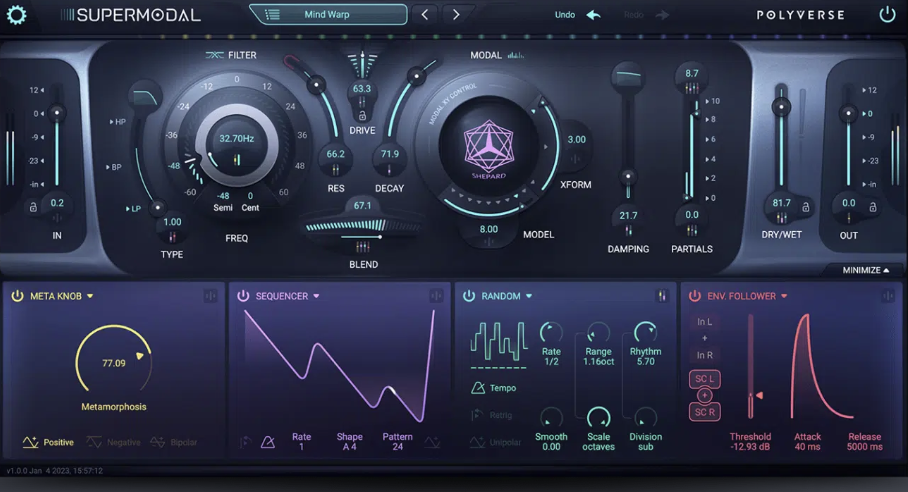This screenshot has height=492, width=908.
Task: Toggle the RANDOM power button
Action: pos(469,296)
